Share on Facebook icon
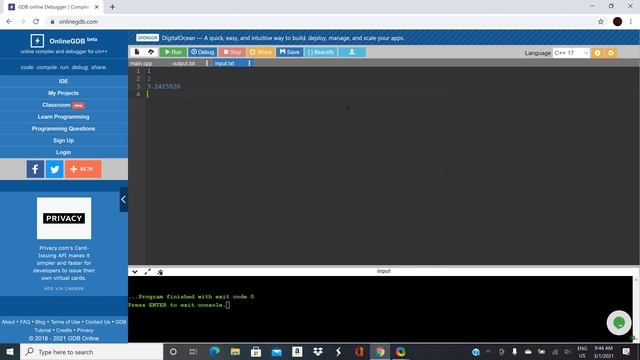The width and height of the screenshot is (640, 360). (x=35, y=169)
